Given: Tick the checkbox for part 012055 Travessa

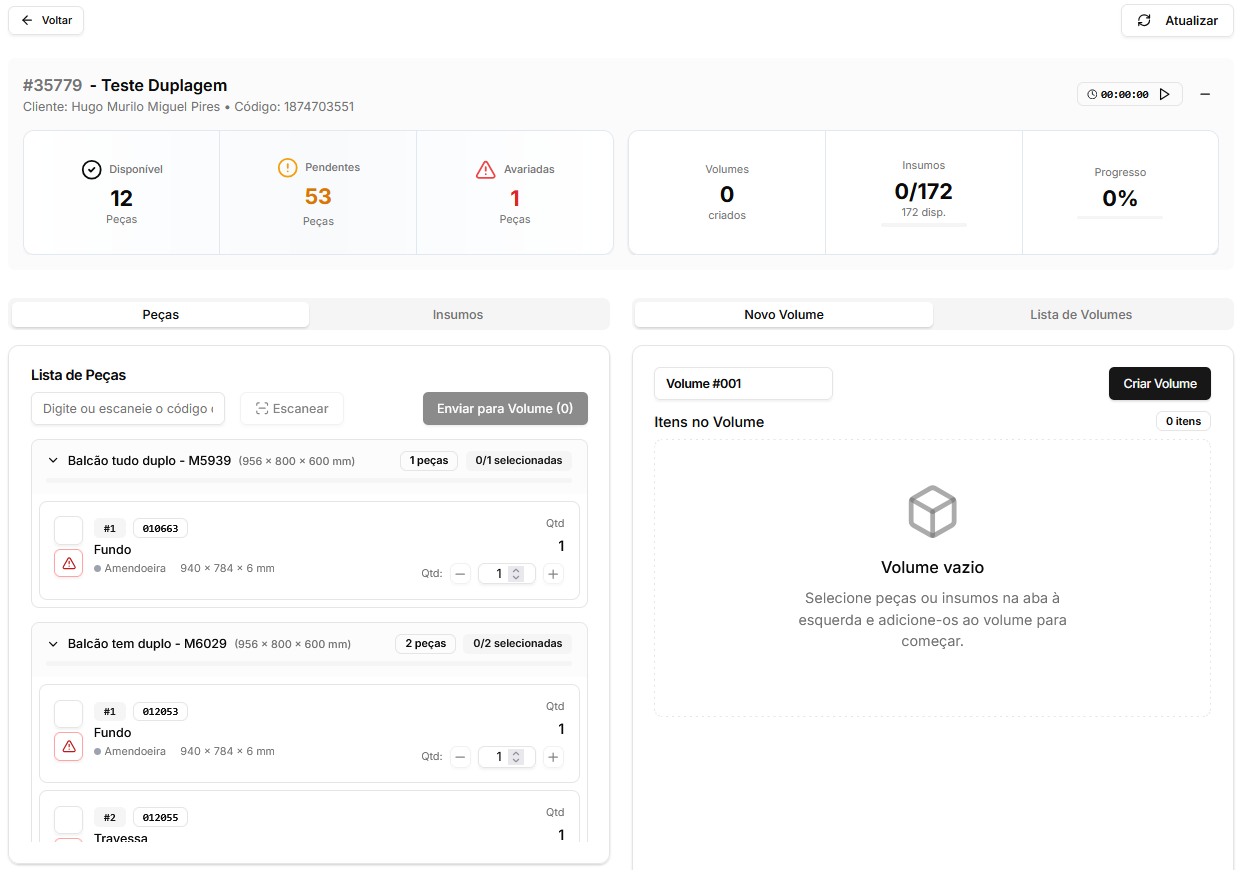Looking at the screenshot, I should (69, 819).
